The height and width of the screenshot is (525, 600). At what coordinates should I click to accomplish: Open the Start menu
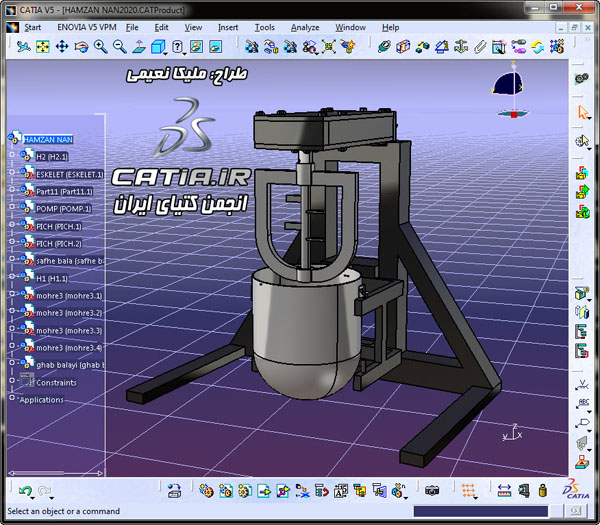(x=33, y=28)
